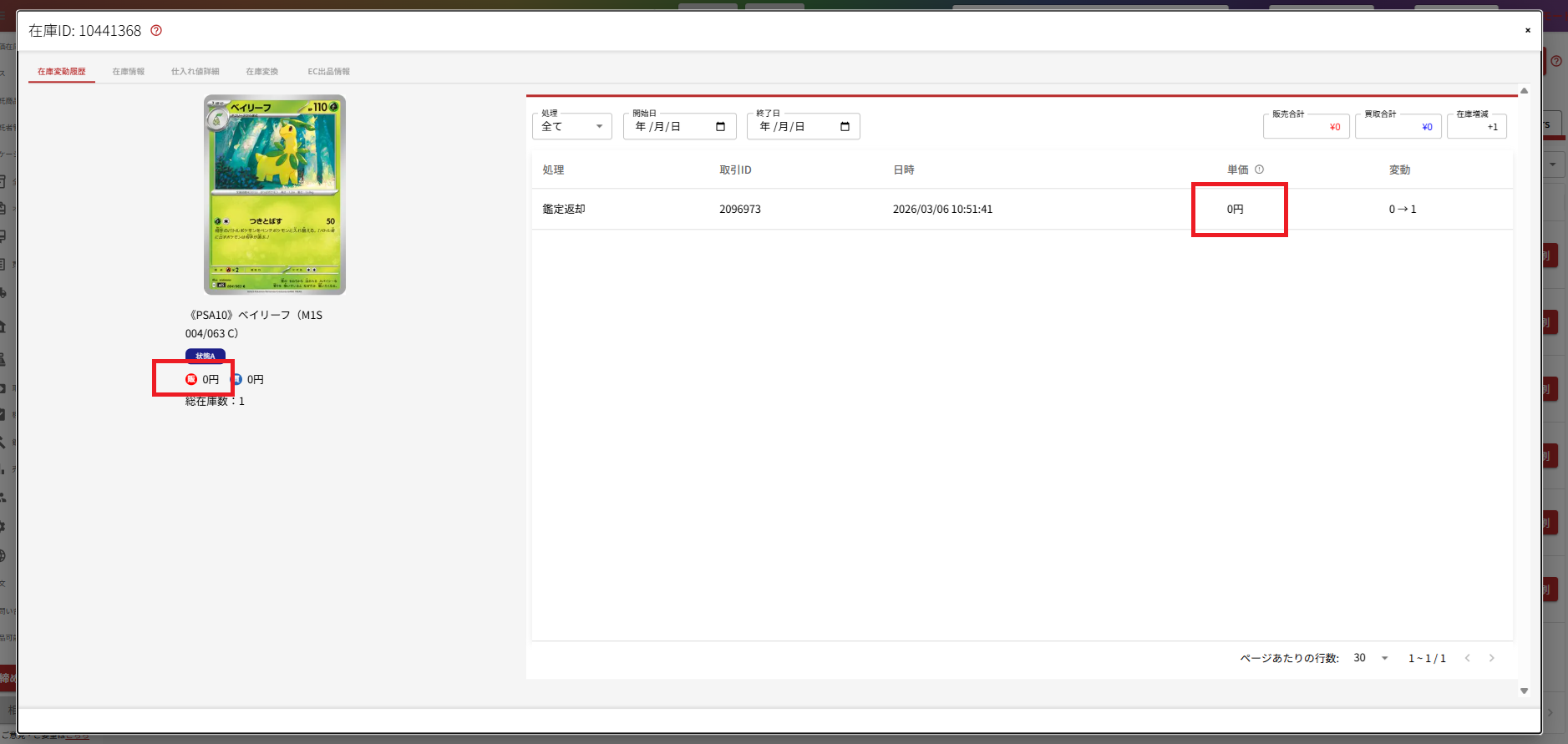
Task: Open the 終了日 calendar picker icon
Action: [x=845, y=127]
